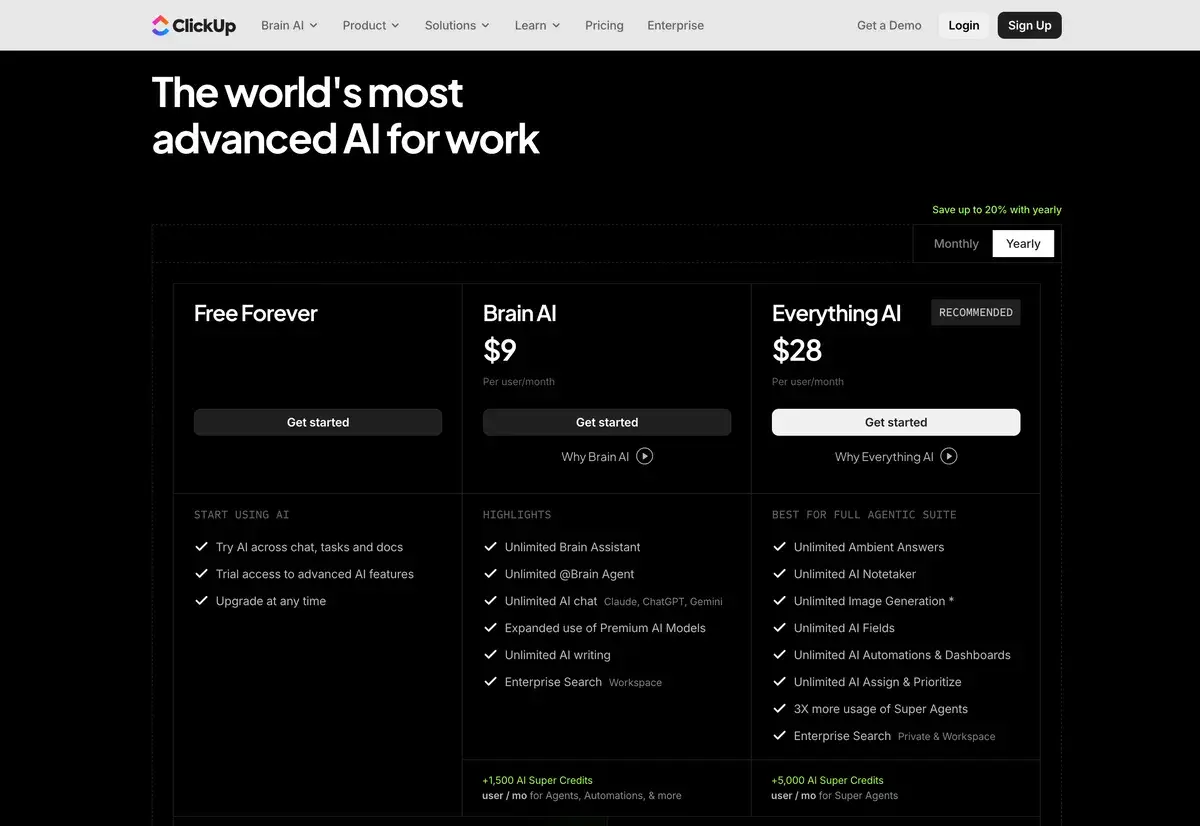Image resolution: width=1200 pixels, height=826 pixels.
Task: Open the Learn dropdown menu
Action: pyautogui.click(x=537, y=25)
